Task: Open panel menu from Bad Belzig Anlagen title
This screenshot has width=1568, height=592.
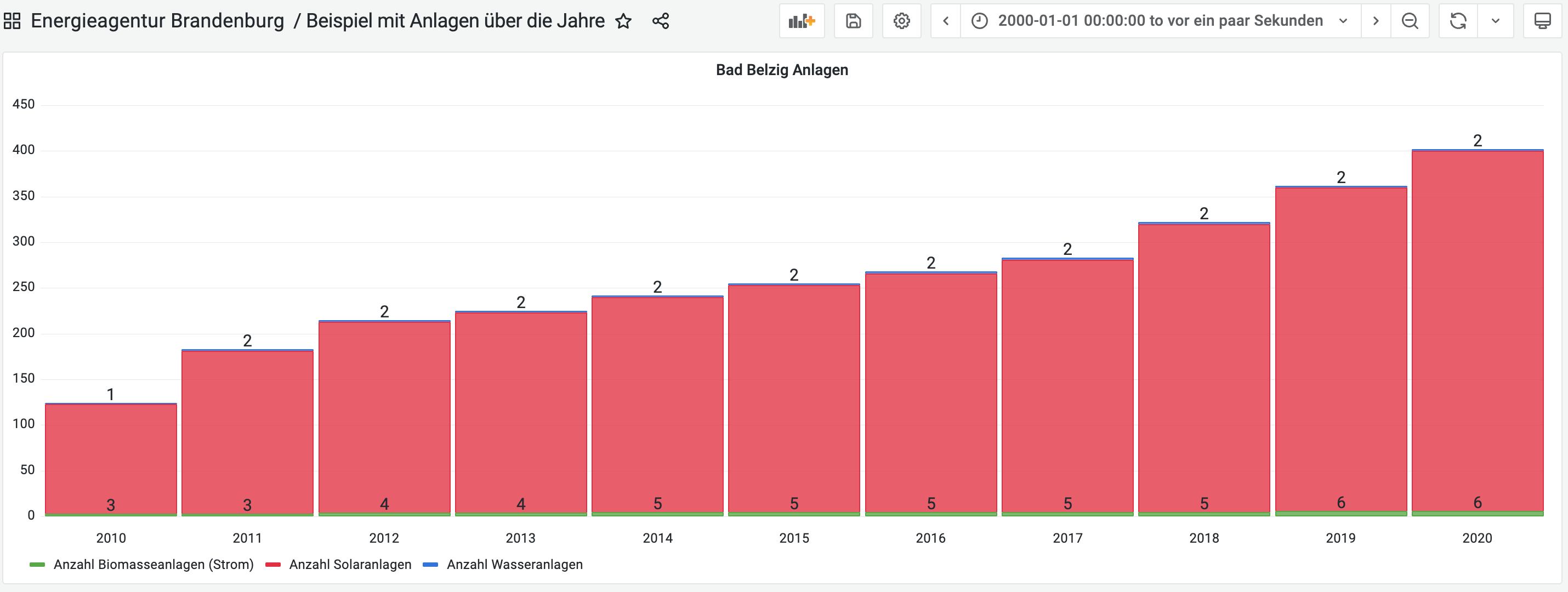Action: (x=782, y=70)
